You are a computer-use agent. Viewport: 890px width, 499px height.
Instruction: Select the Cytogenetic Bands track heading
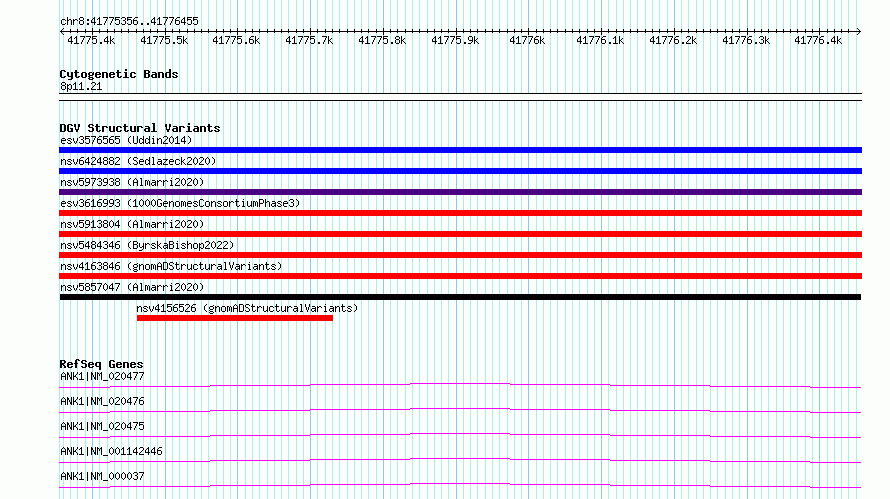(119, 74)
